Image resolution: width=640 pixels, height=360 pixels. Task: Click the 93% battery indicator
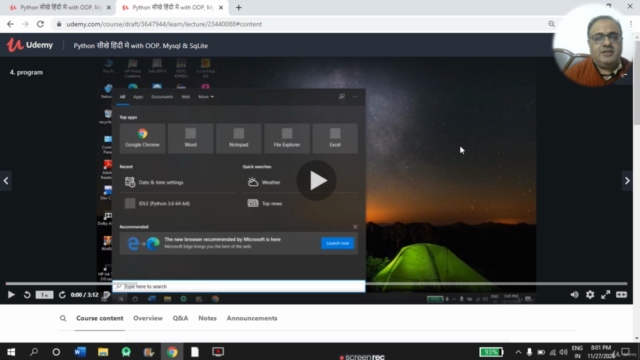(491, 352)
